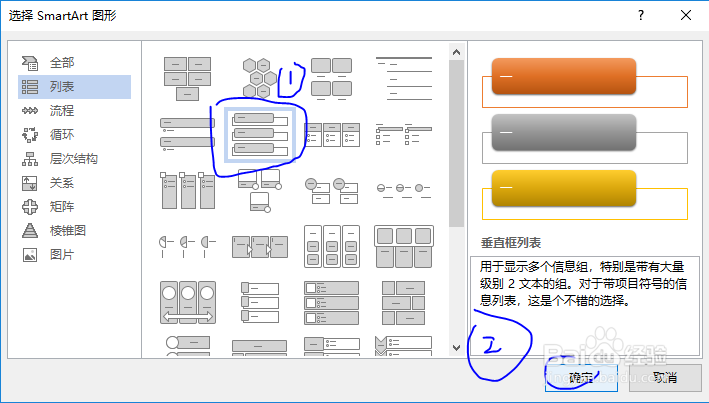Click the orange box in the preview
The height and width of the screenshot is (403, 709).
(x=564, y=76)
